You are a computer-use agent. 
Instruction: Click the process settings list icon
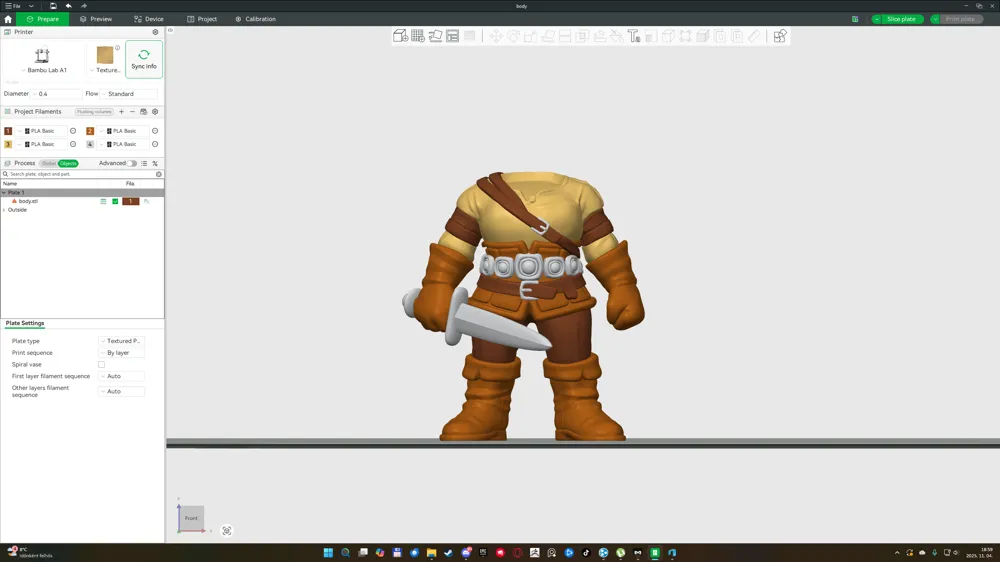coord(144,163)
